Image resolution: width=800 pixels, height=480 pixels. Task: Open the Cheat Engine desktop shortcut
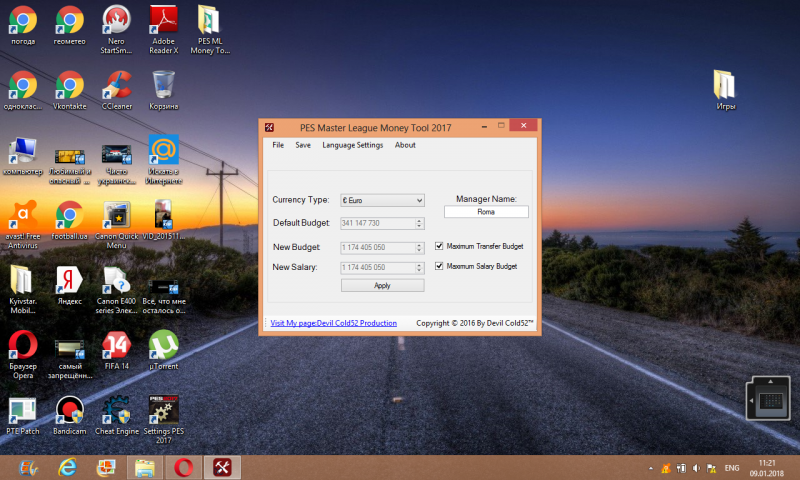point(117,416)
